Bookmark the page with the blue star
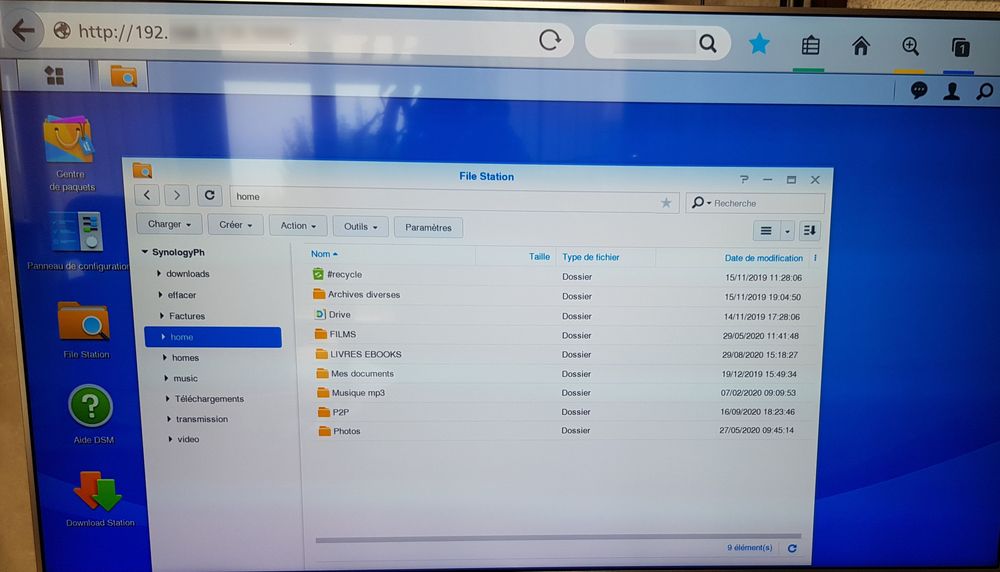The image size is (1000, 572). pyautogui.click(x=758, y=43)
